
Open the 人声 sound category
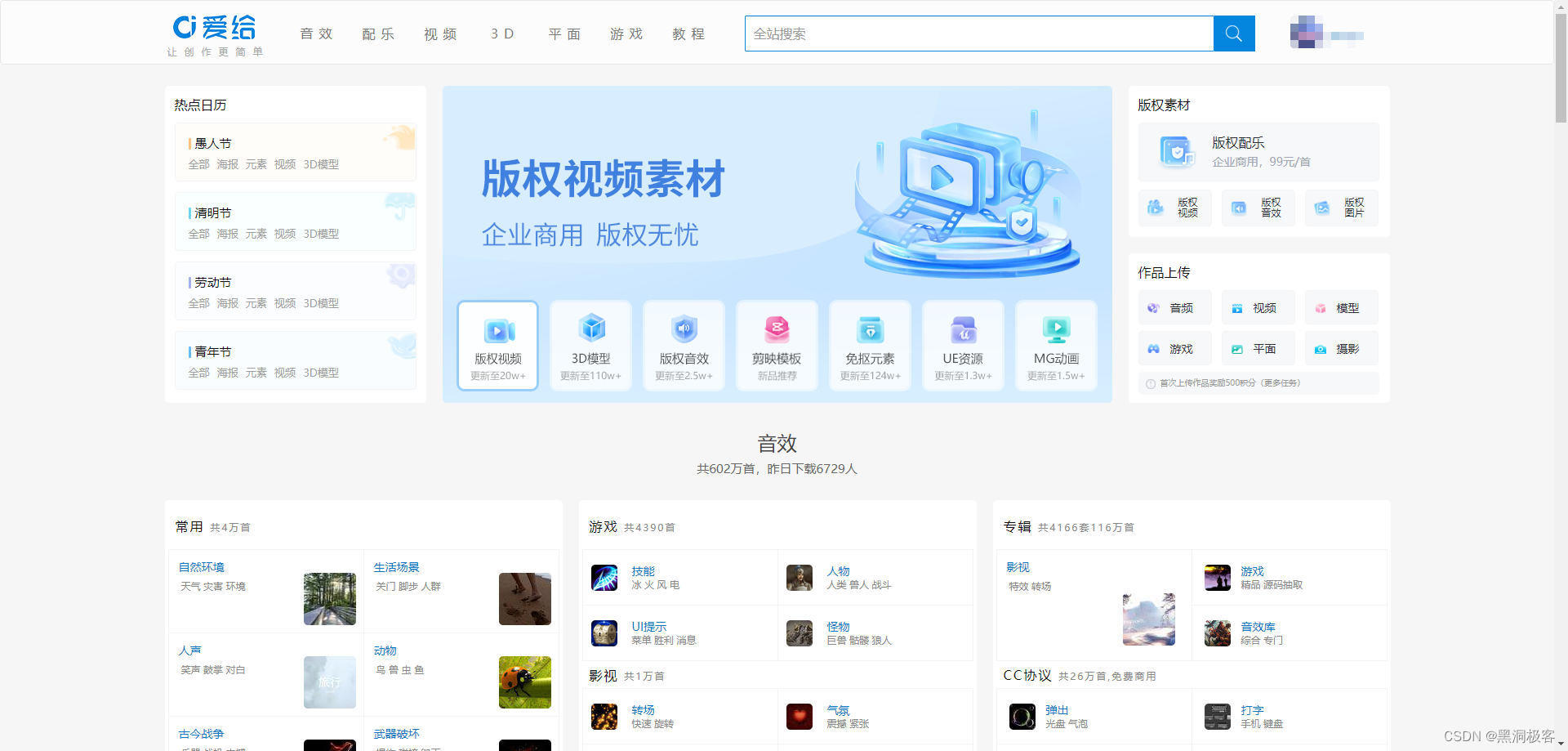[190, 650]
